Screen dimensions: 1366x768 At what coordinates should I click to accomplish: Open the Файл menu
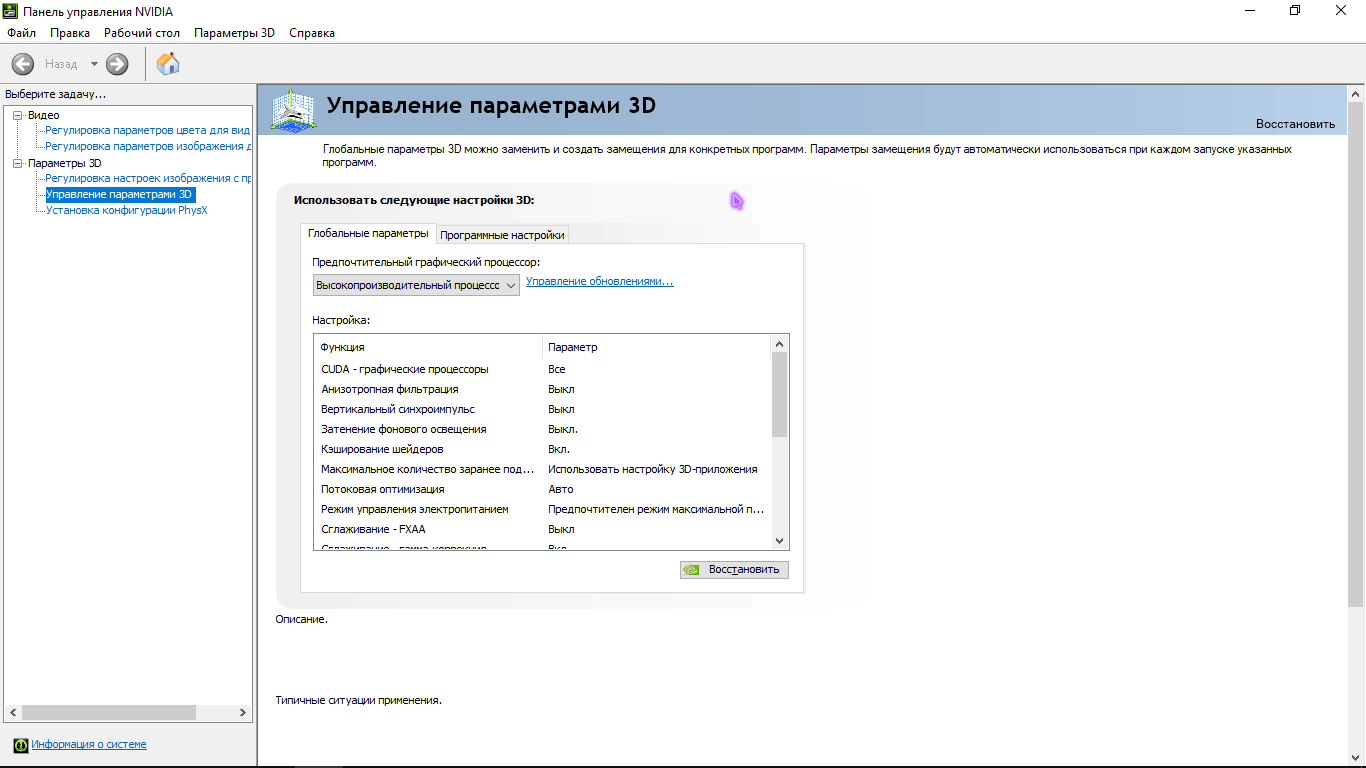(x=21, y=33)
